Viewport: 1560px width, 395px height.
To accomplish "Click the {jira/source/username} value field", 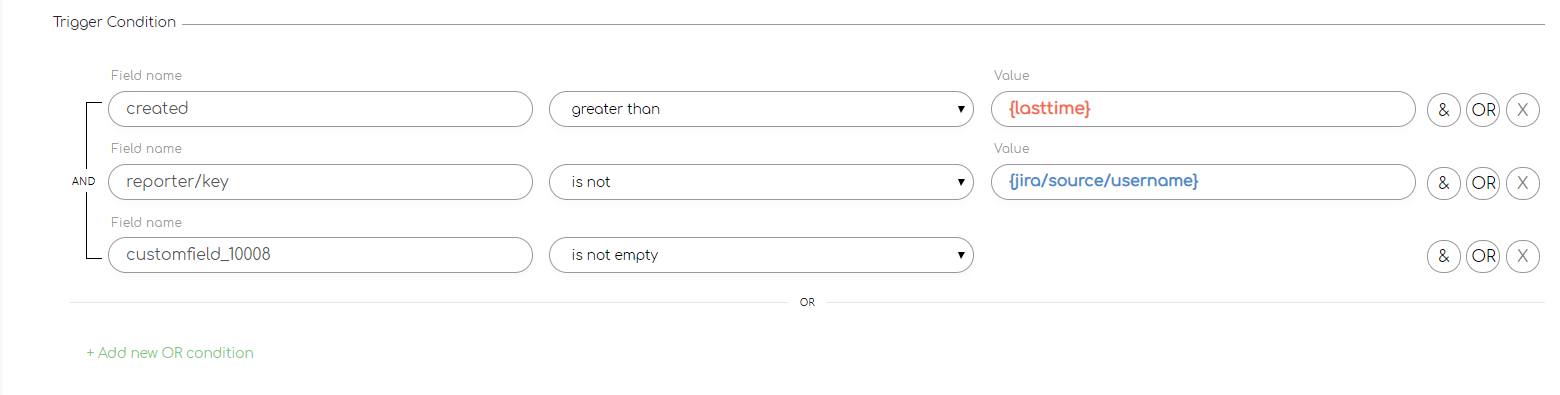I will click(x=1203, y=182).
